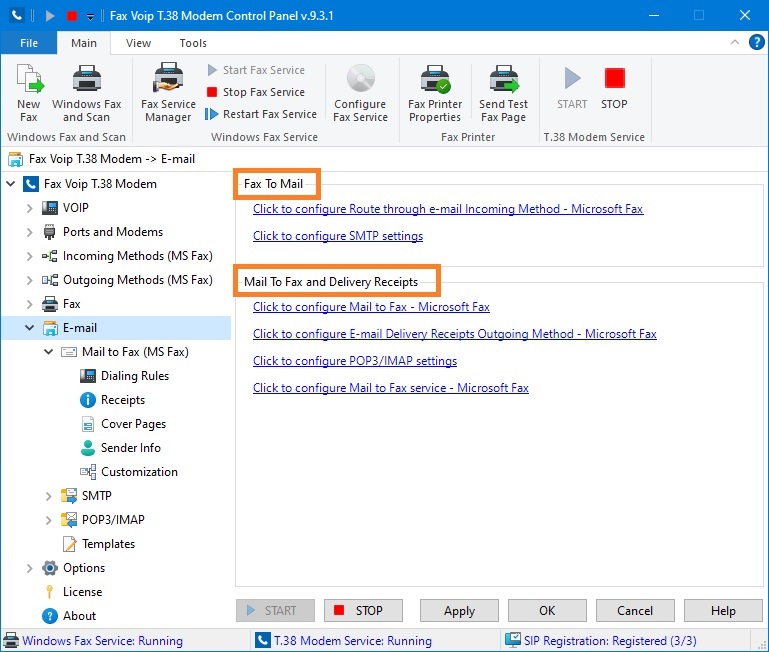Screen dimensions: 769x652
Task: Click the Fax printer icon in tree
Action: pyautogui.click(x=50, y=304)
